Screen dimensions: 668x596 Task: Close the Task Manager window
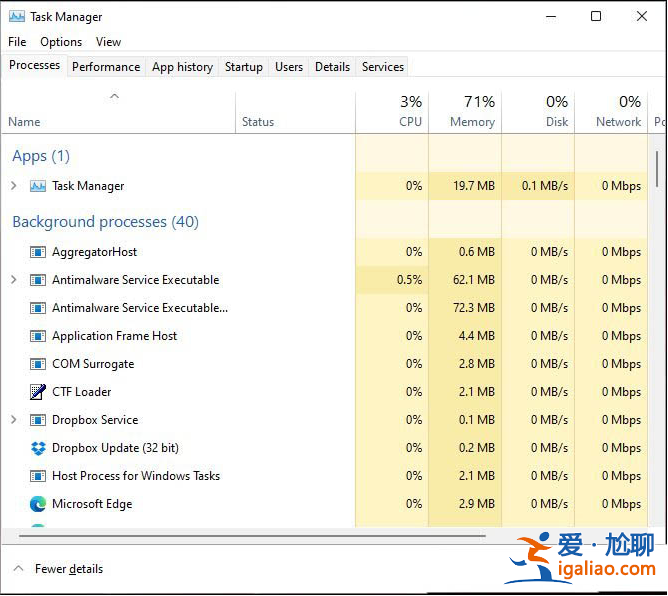pos(642,17)
